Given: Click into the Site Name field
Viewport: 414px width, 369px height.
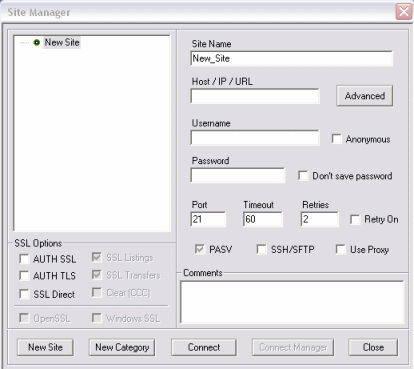Looking at the screenshot, I should 292,59.
